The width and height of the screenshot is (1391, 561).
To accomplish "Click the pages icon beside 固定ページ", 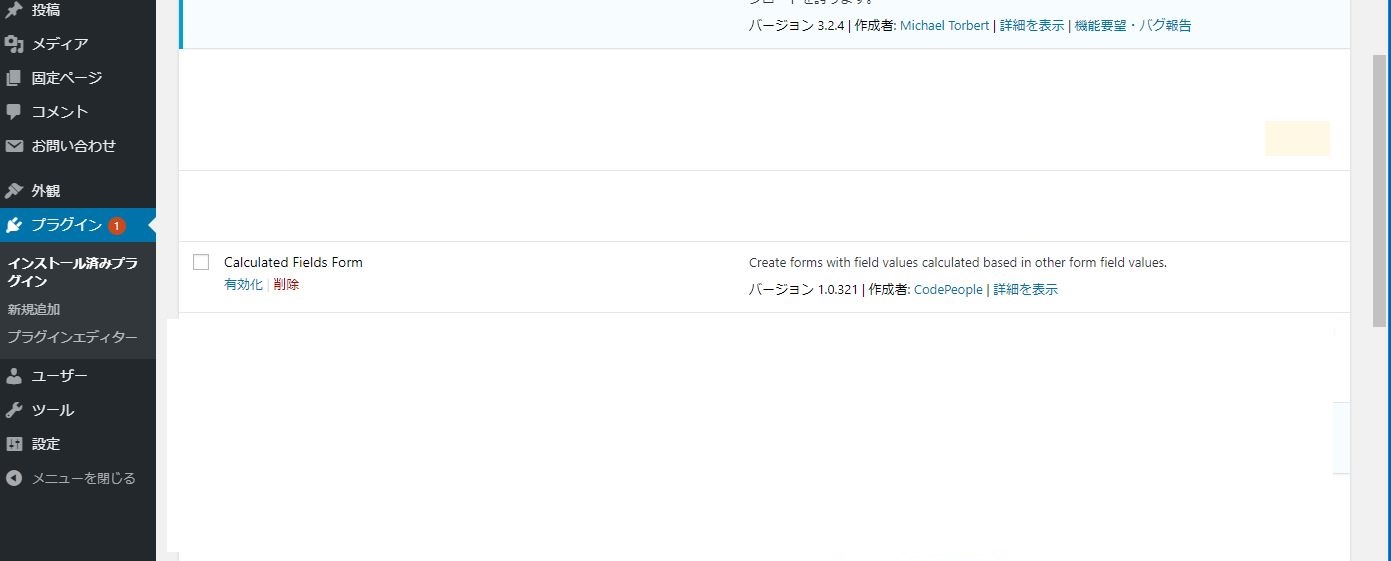I will pos(14,78).
